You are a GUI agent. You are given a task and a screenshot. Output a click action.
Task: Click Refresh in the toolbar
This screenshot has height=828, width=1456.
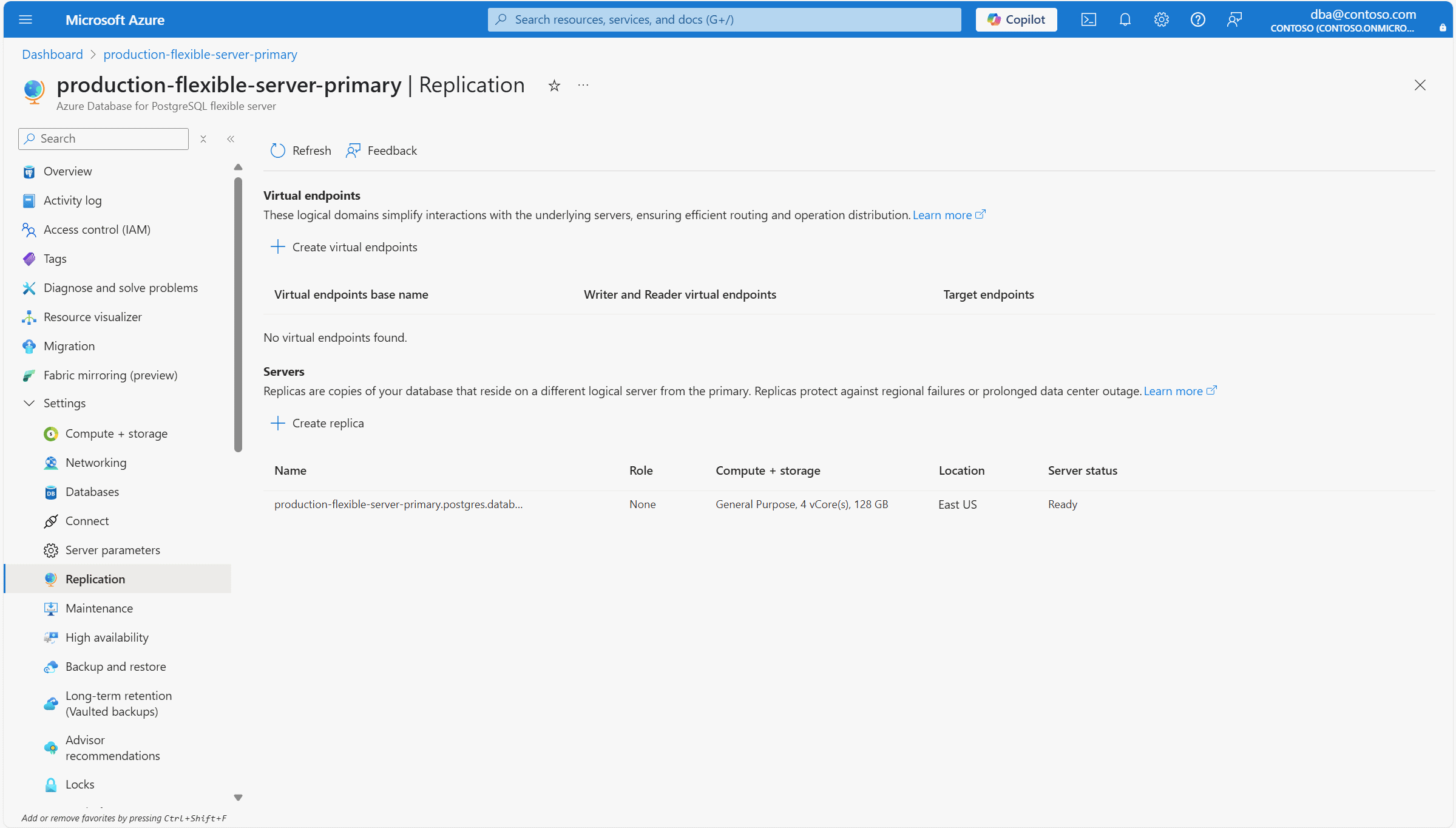(x=301, y=151)
